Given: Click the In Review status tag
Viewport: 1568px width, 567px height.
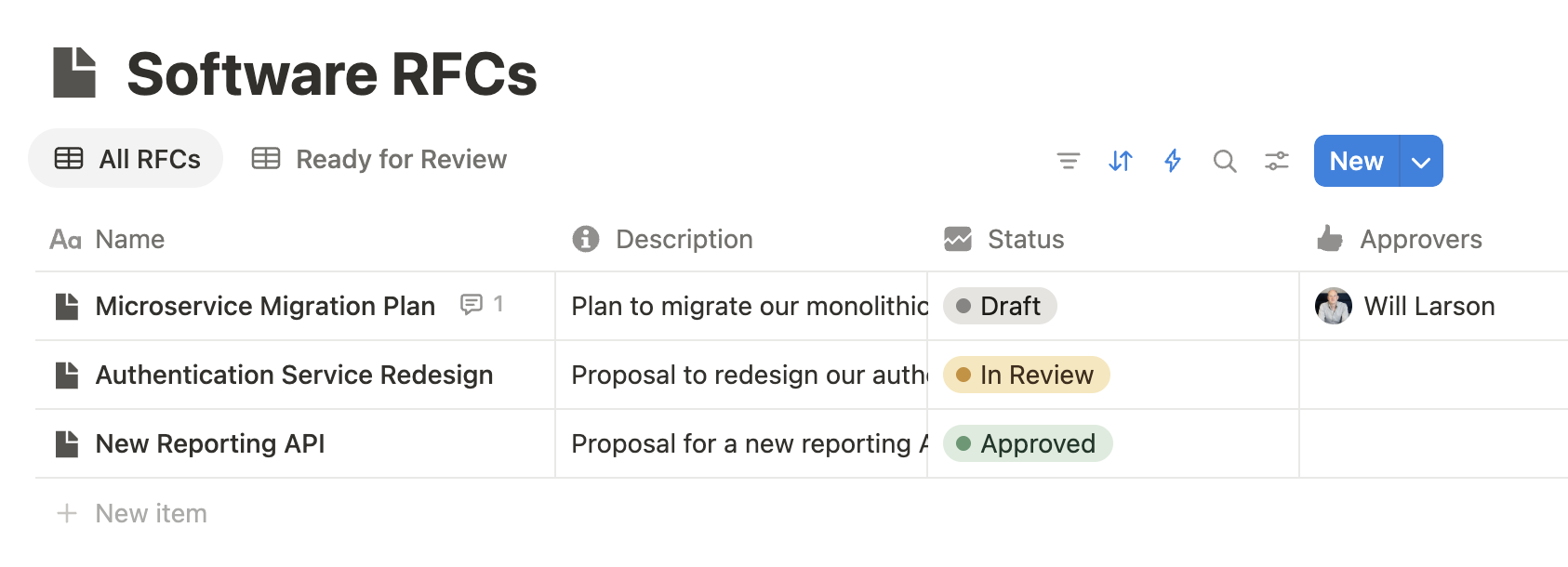Looking at the screenshot, I should click(1026, 375).
